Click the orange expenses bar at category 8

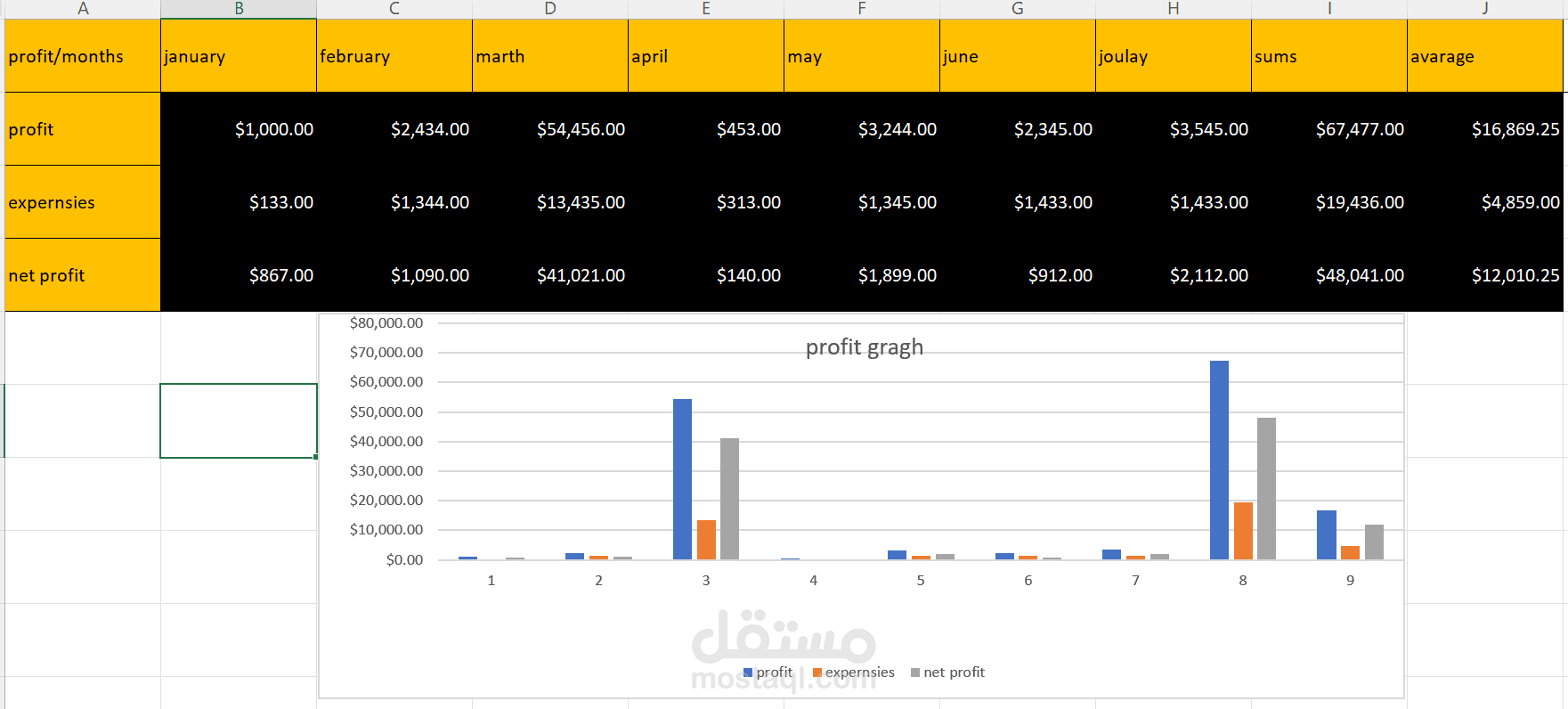[1243, 531]
